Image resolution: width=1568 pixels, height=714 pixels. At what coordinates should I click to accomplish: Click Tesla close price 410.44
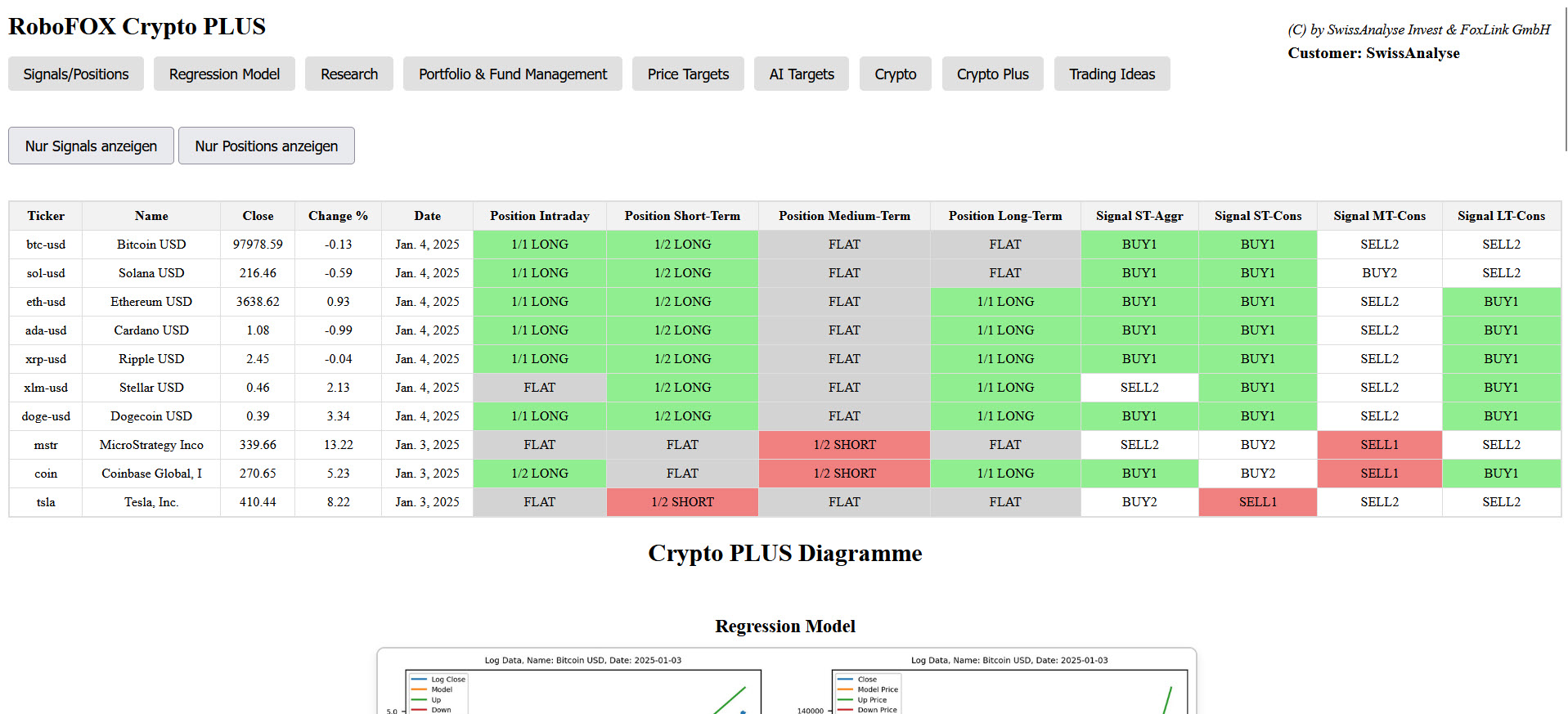click(258, 502)
